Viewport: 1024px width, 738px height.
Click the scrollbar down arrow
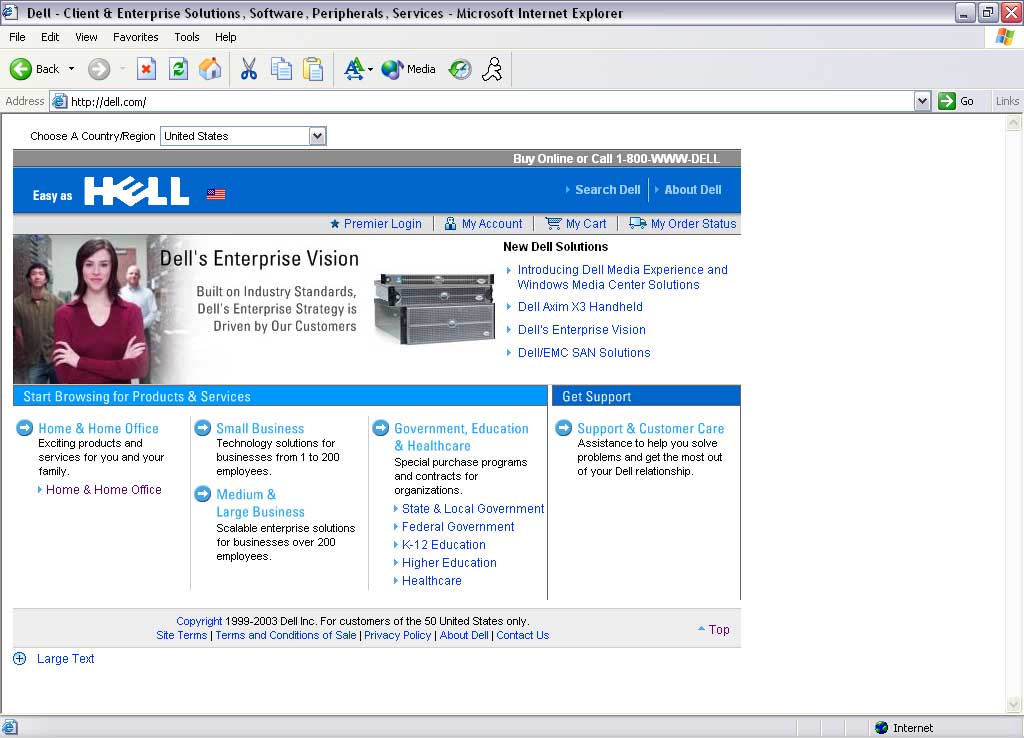pyautogui.click(x=1014, y=704)
